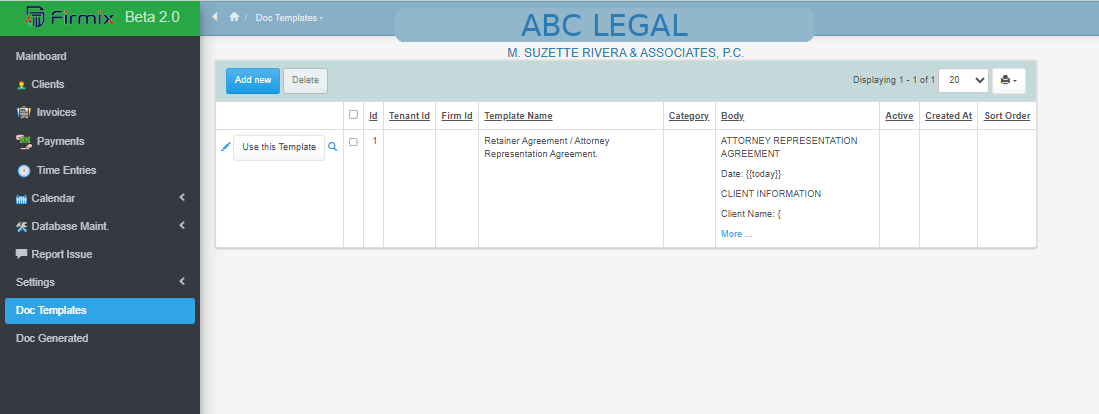Sort by Tenant Id column header

tap(409, 116)
